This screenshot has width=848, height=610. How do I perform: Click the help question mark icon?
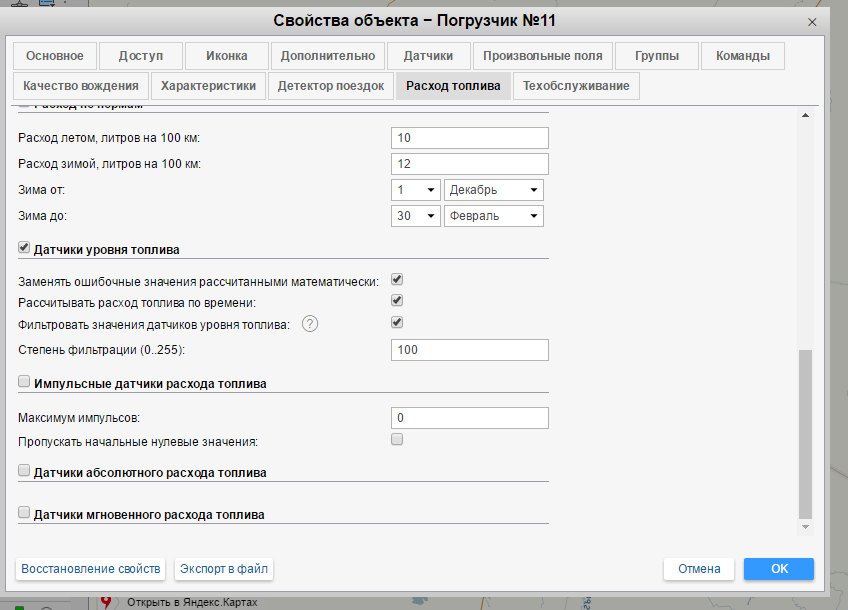(x=310, y=323)
